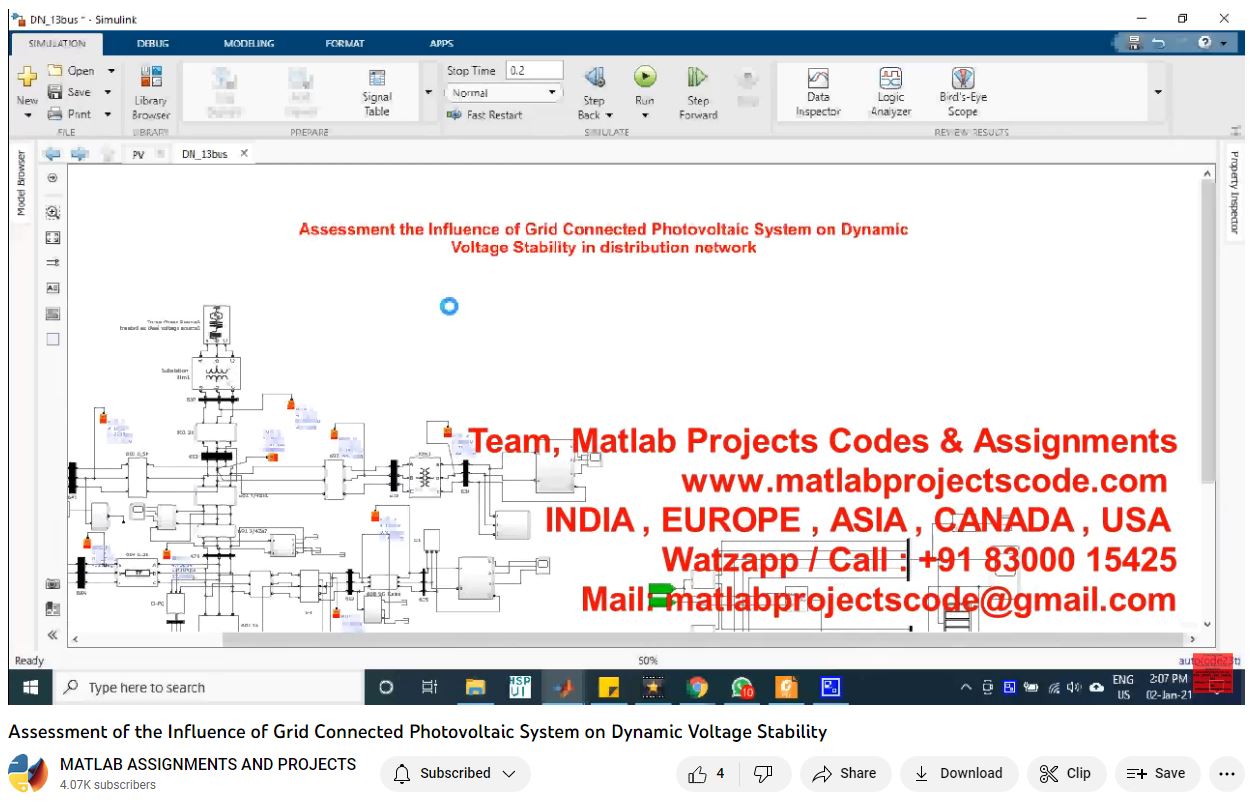This screenshot has height=802, width=1258.
Task: Toggle Fast Restart mode
Action: click(x=486, y=115)
